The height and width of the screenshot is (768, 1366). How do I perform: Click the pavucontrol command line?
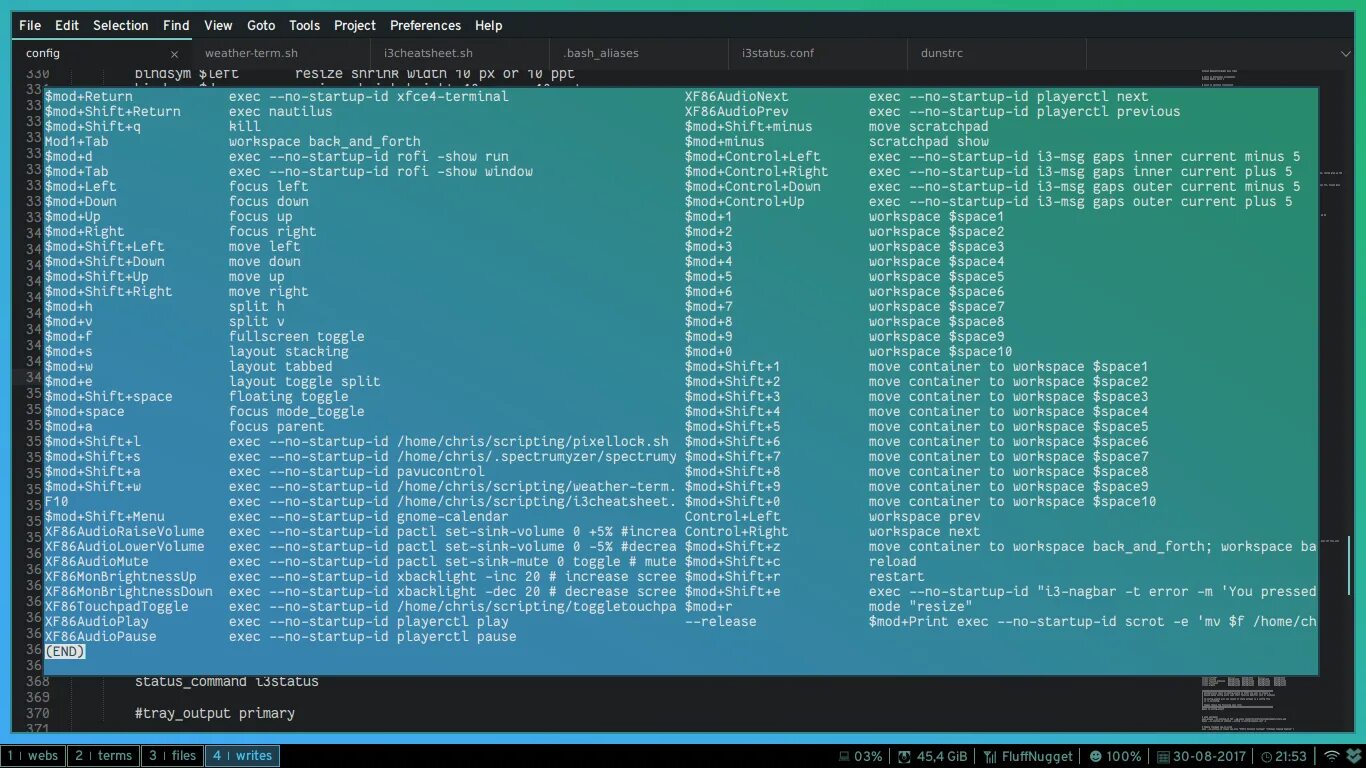(356, 471)
